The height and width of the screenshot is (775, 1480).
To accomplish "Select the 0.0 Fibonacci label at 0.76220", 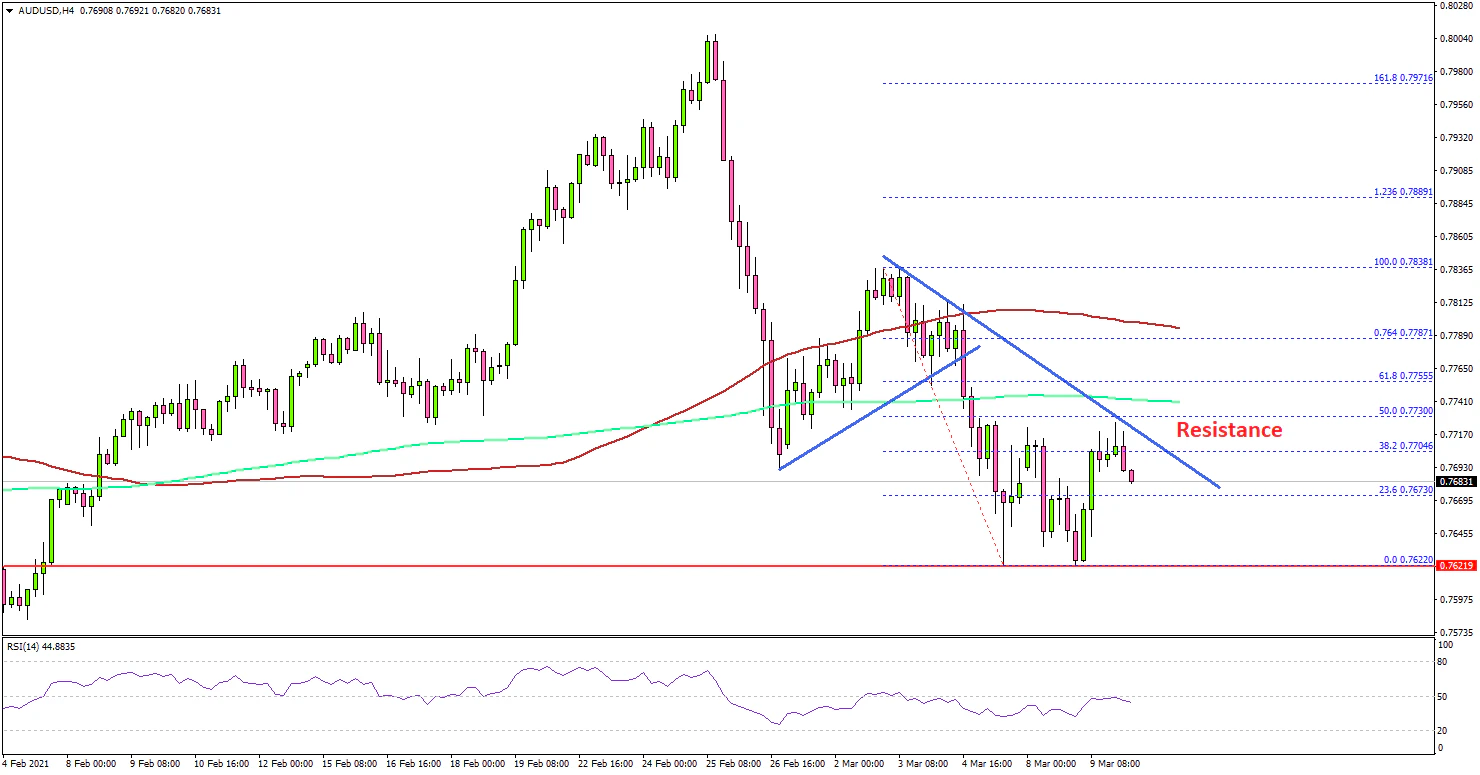I will pyautogui.click(x=1408, y=560).
